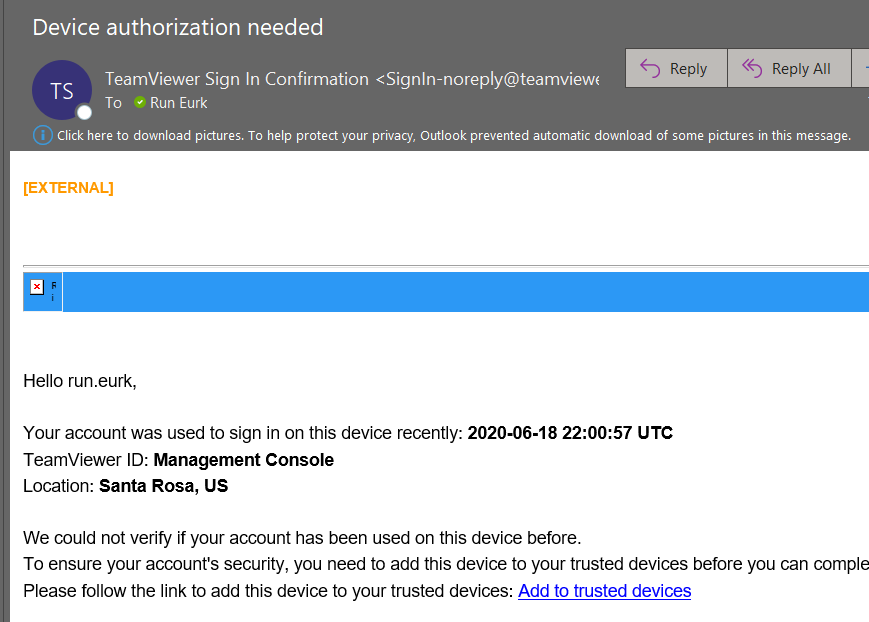
Task: Click the Reply All button
Action: (x=789, y=68)
